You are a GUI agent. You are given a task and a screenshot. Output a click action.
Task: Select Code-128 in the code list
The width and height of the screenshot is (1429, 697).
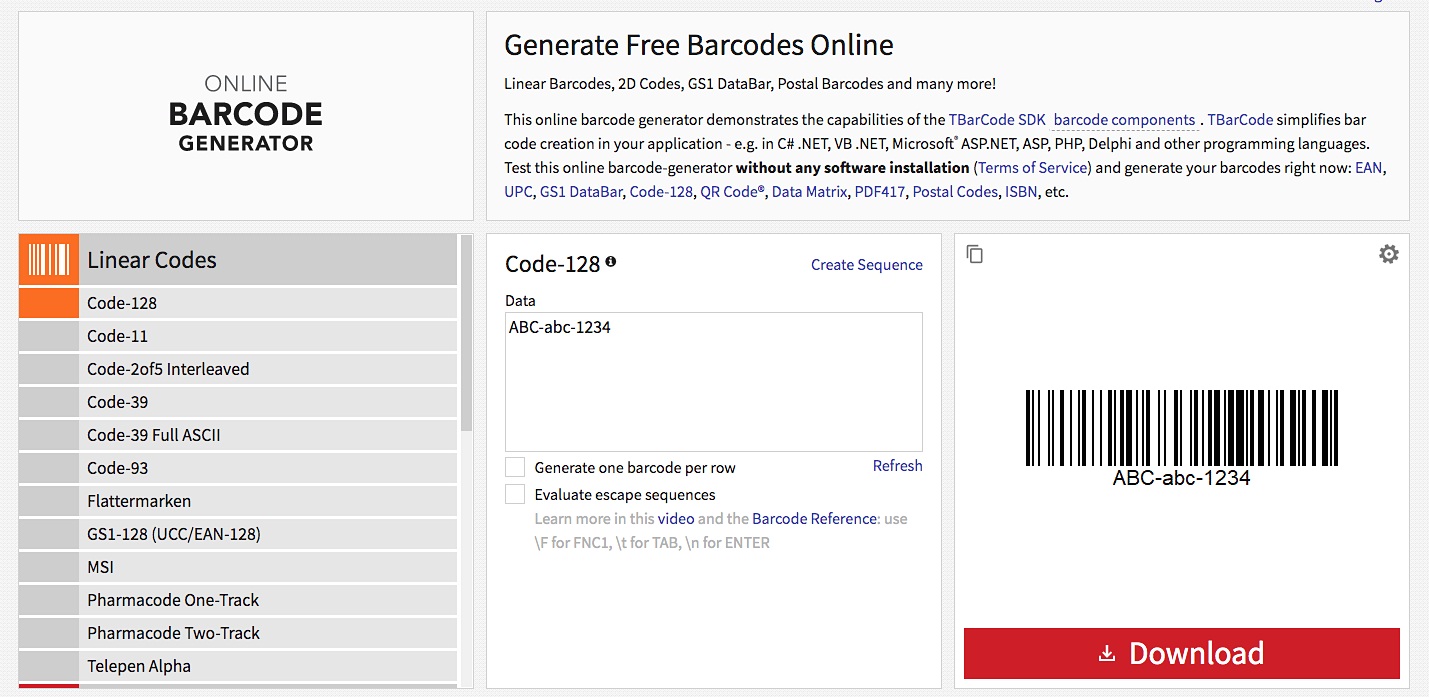coord(238,303)
